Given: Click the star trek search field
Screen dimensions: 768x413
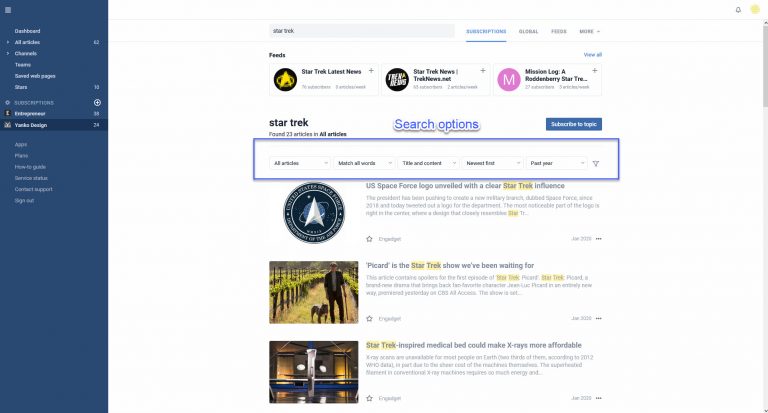Looking at the screenshot, I should tap(361, 31).
